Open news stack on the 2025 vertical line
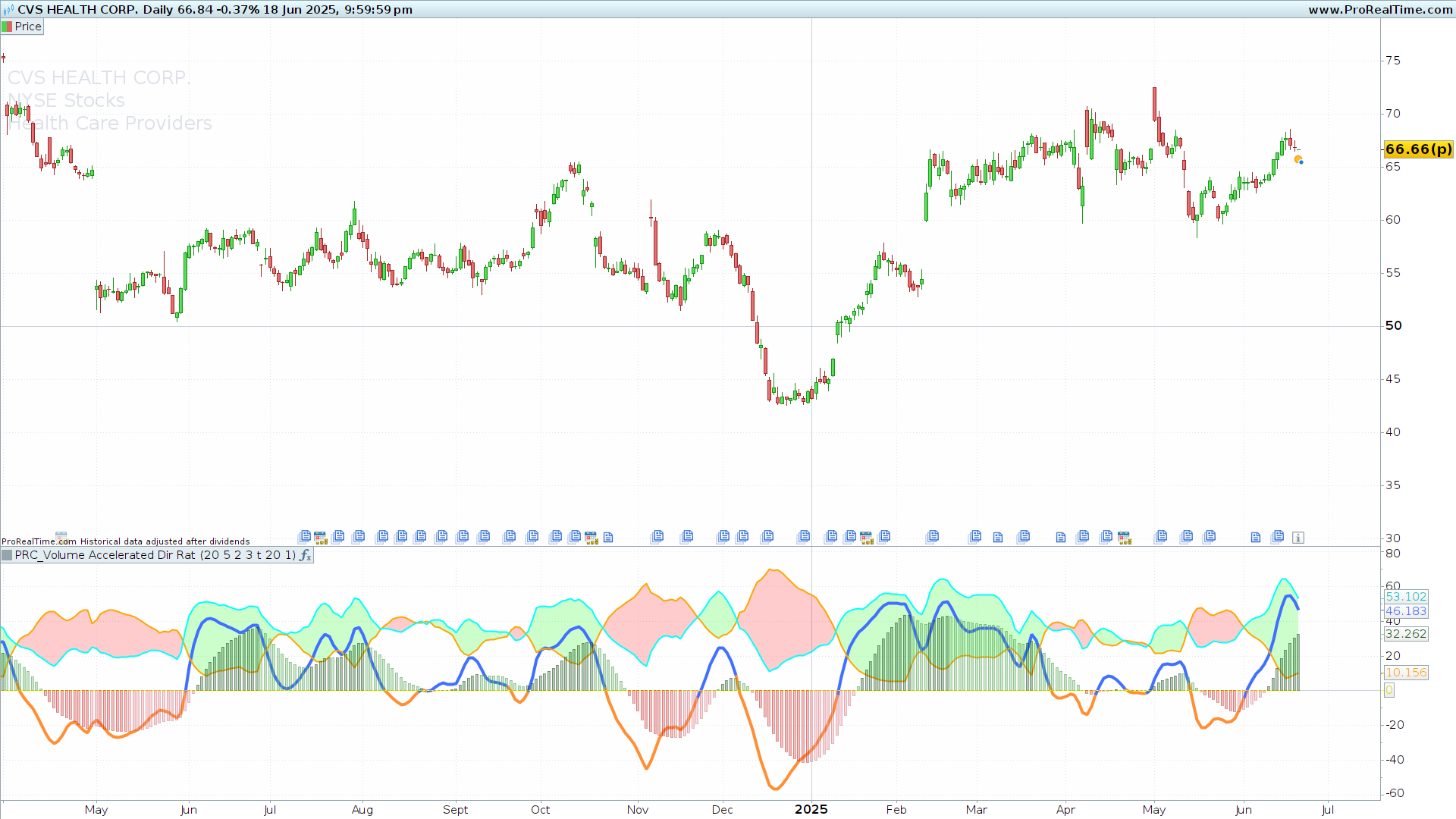This screenshot has height=819, width=1456. [805, 537]
